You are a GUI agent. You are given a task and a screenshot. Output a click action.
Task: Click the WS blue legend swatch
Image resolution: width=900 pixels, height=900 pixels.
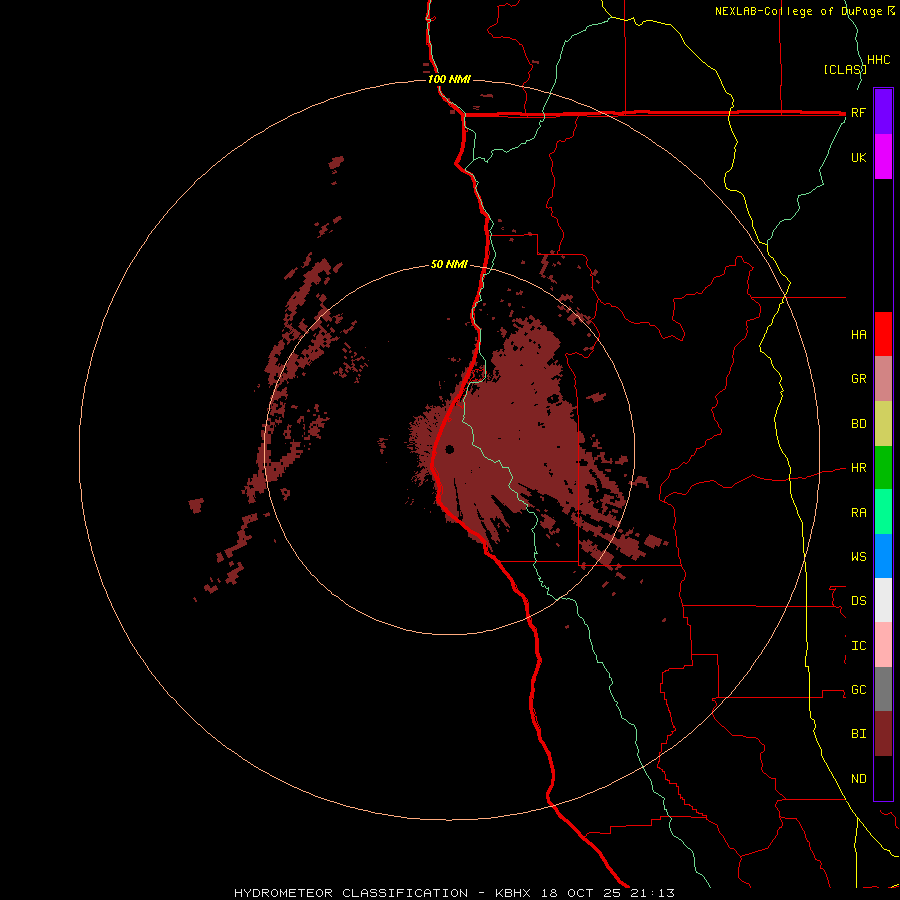pos(883,556)
